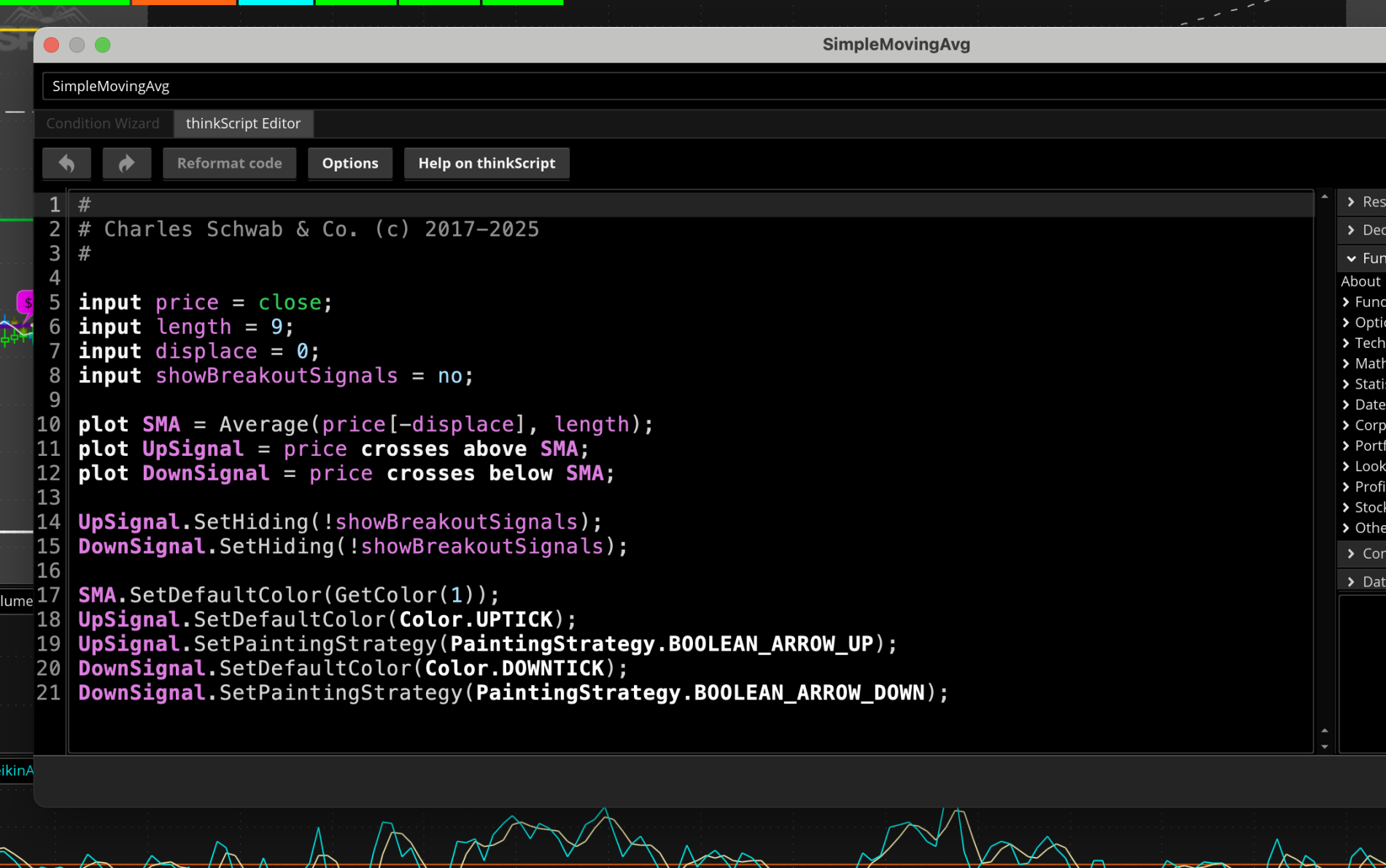Open Help on thinkScript
Screen dimensions: 1386x868
(x=487, y=163)
